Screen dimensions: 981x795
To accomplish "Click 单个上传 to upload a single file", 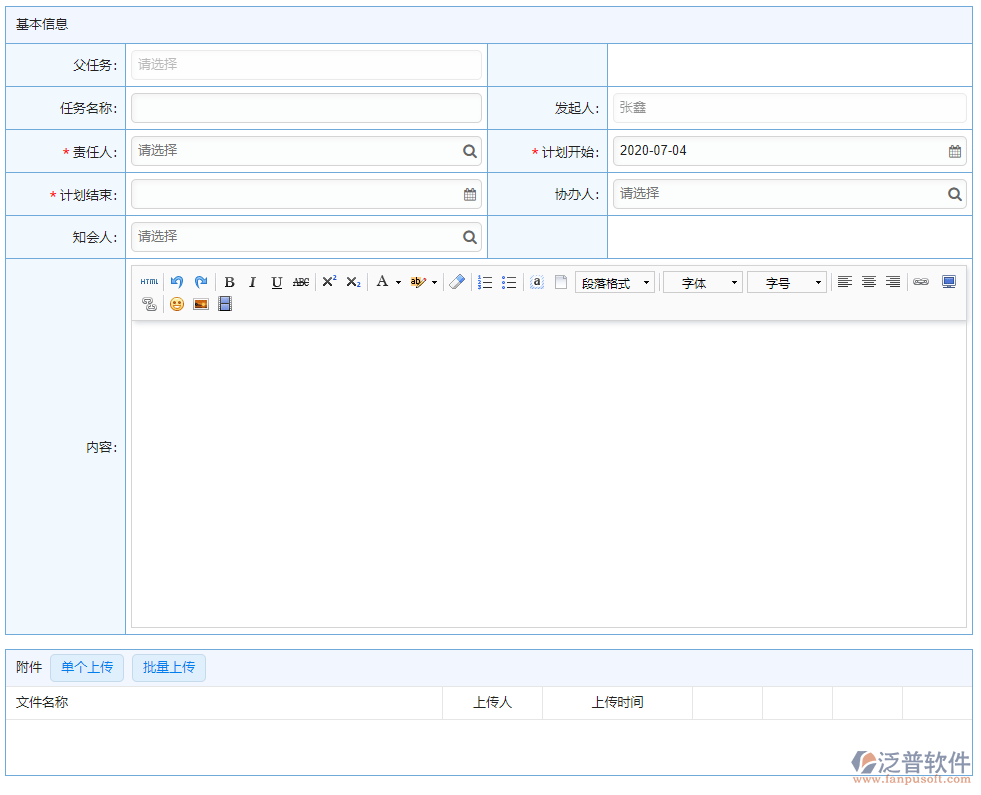I will coord(87,666).
